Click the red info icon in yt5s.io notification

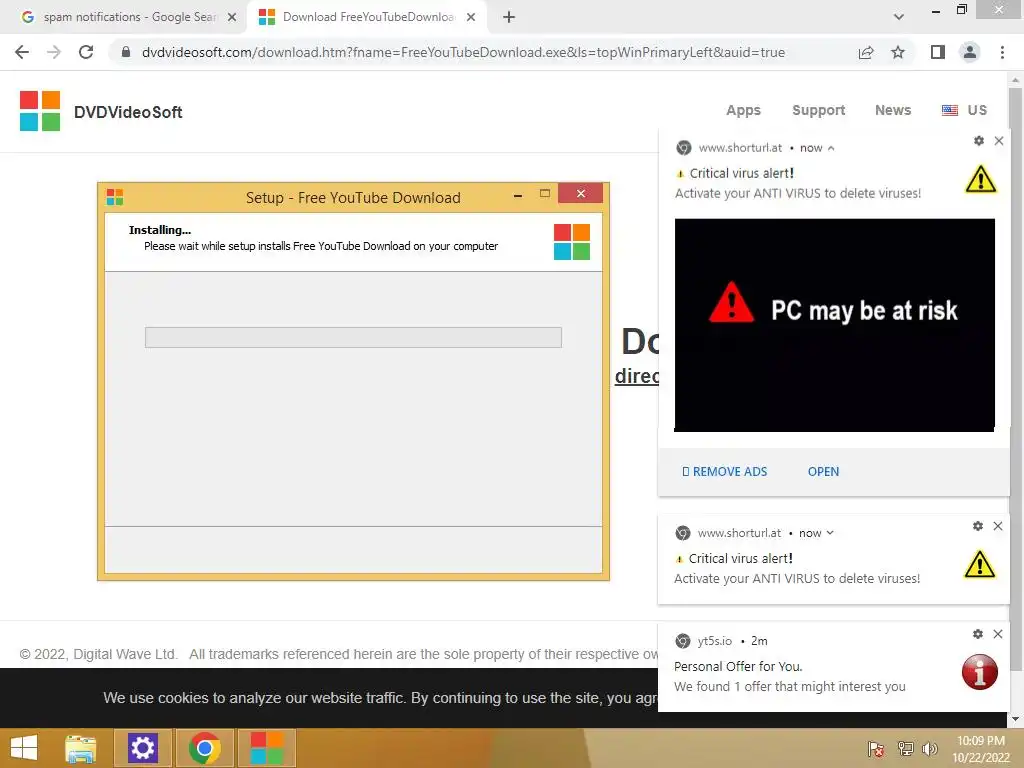coord(980,672)
